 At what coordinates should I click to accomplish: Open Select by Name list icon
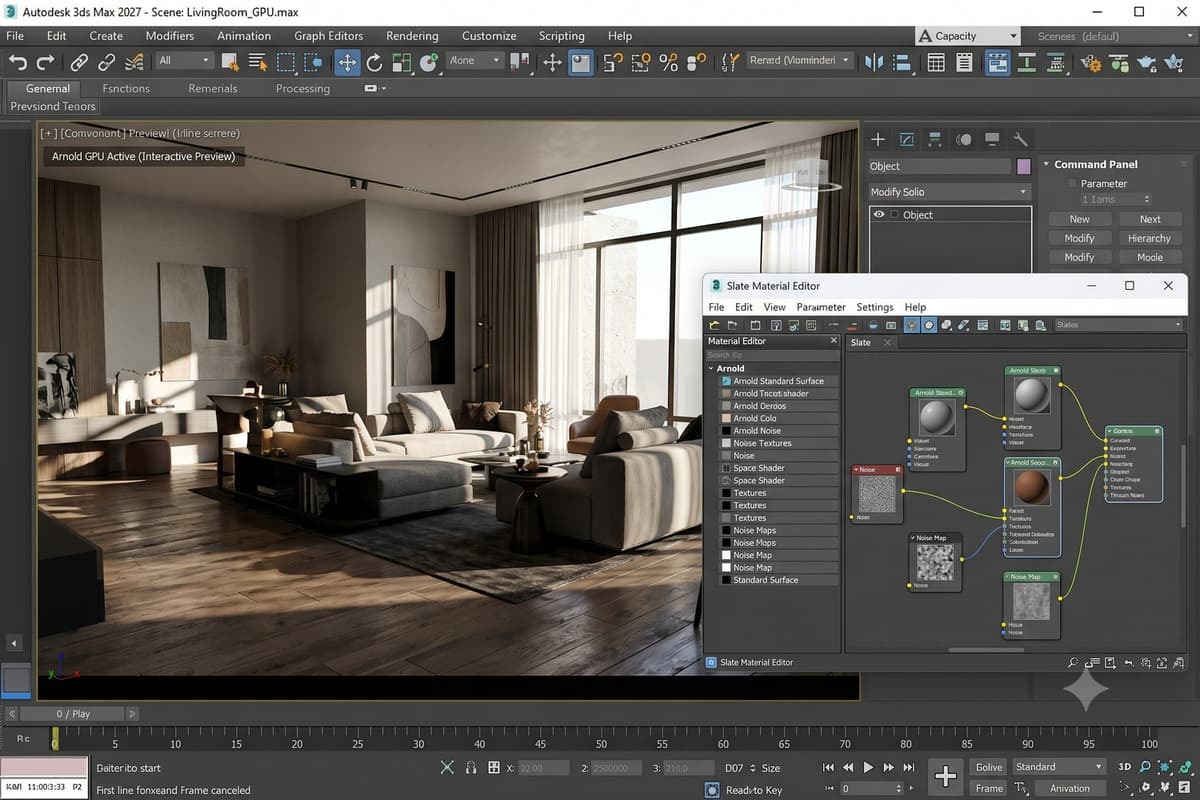tap(258, 62)
